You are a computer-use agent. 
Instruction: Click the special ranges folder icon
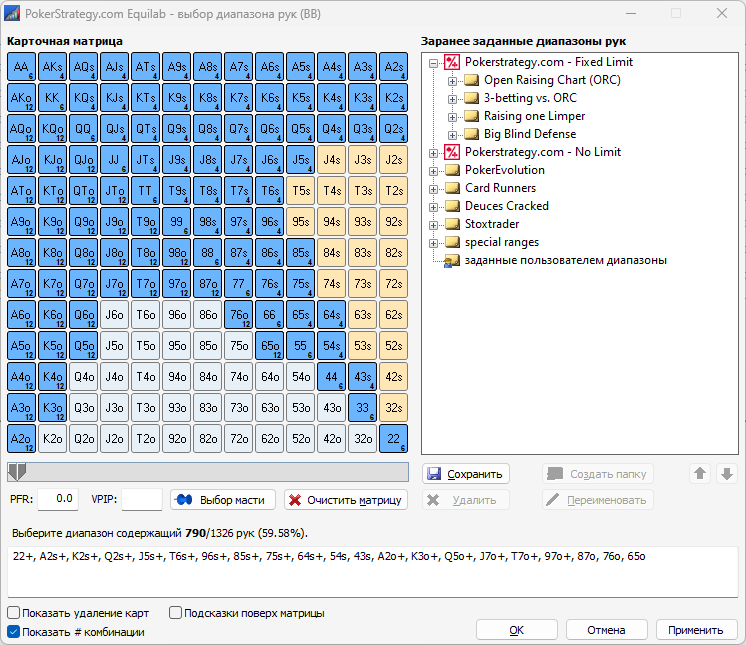(452, 242)
